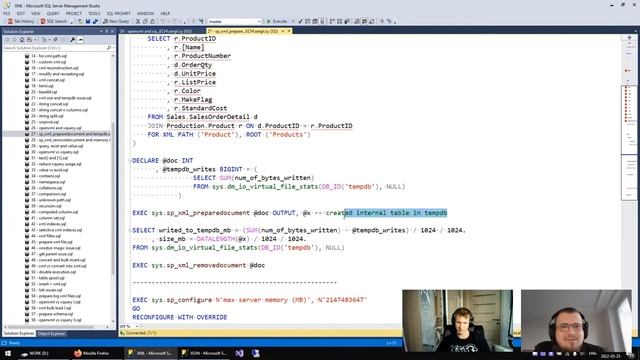Select file 39 - recursion.sql
The height and width of the screenshot is (360, 640).
point(44,206)
